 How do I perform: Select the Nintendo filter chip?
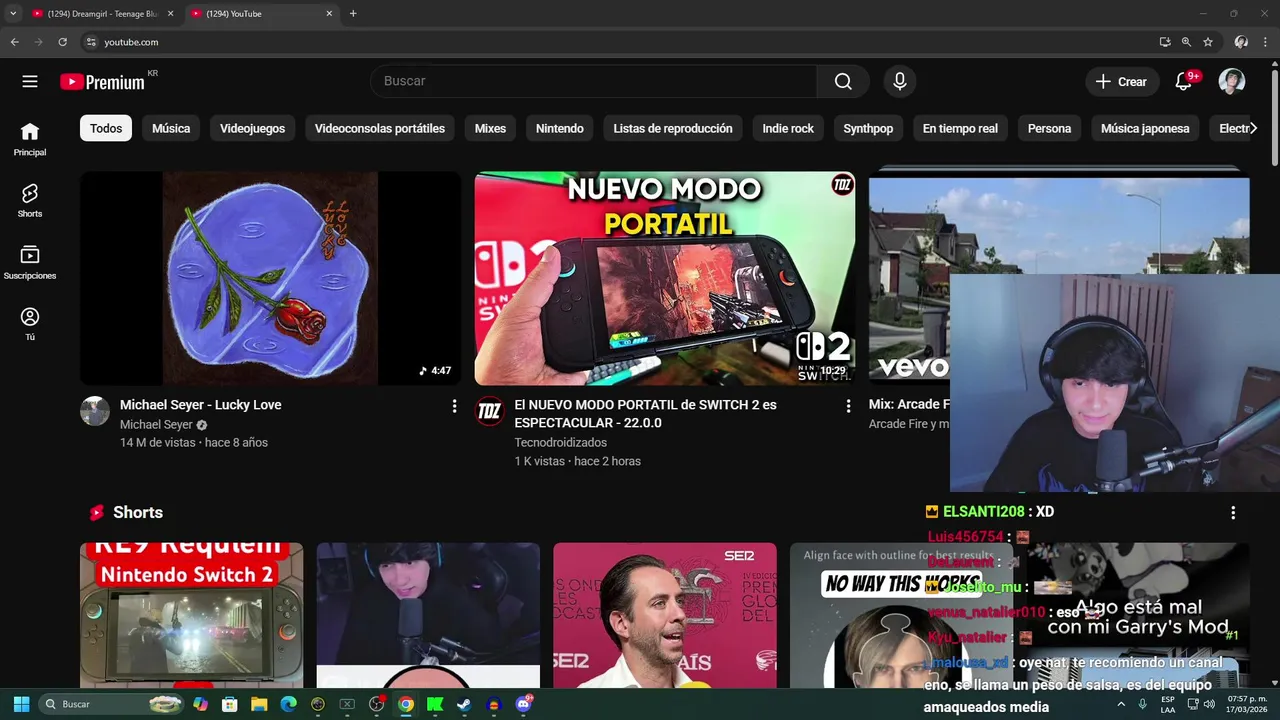point(560,128)
